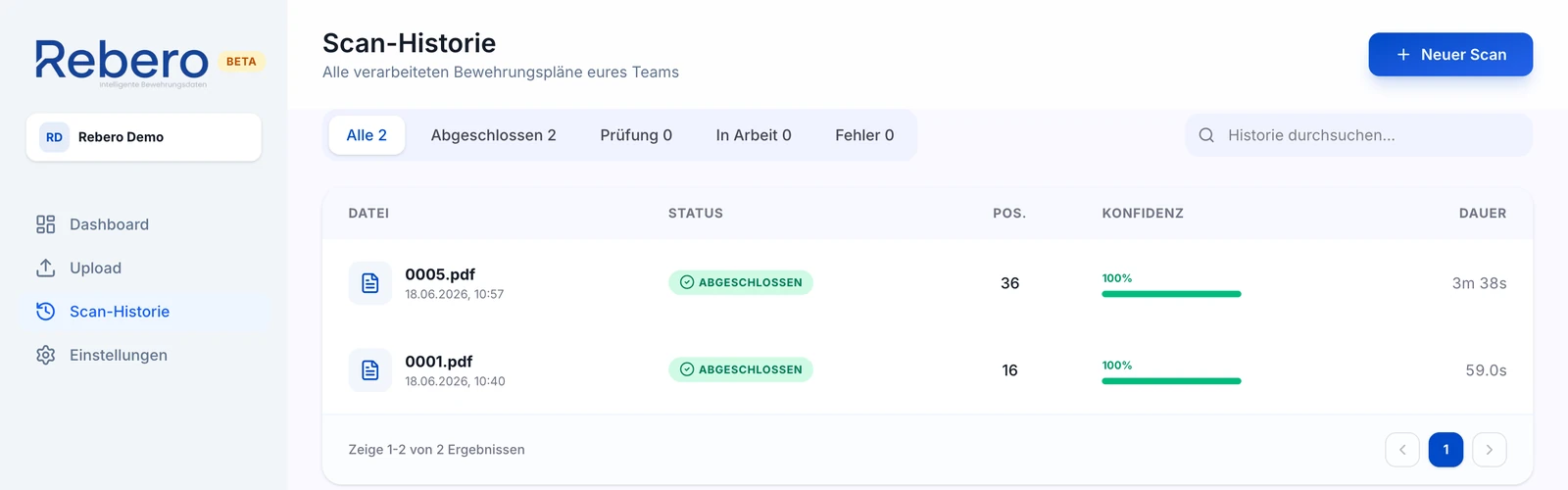1568x490 pixels.
Task: Click the file icon of 0005.pdf
Action: click(x=370, y=283)
